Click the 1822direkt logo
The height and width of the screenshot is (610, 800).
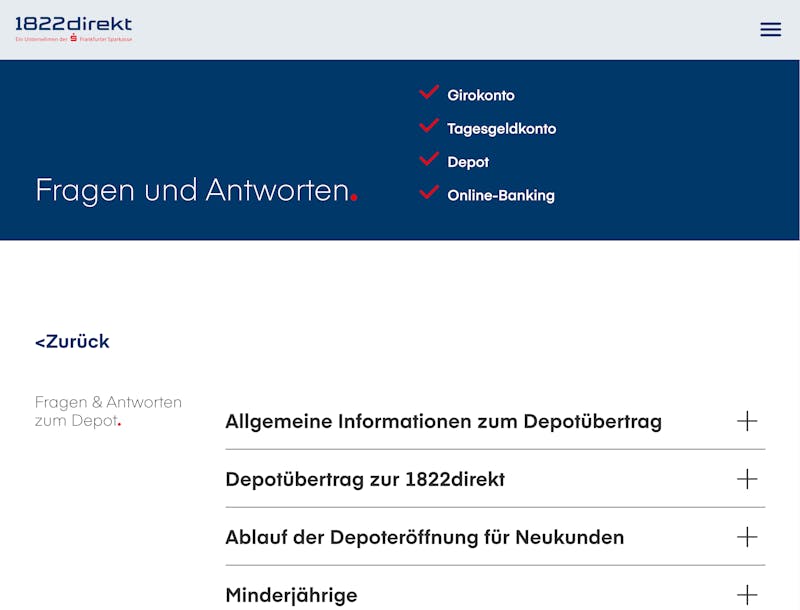click(73, 30)
